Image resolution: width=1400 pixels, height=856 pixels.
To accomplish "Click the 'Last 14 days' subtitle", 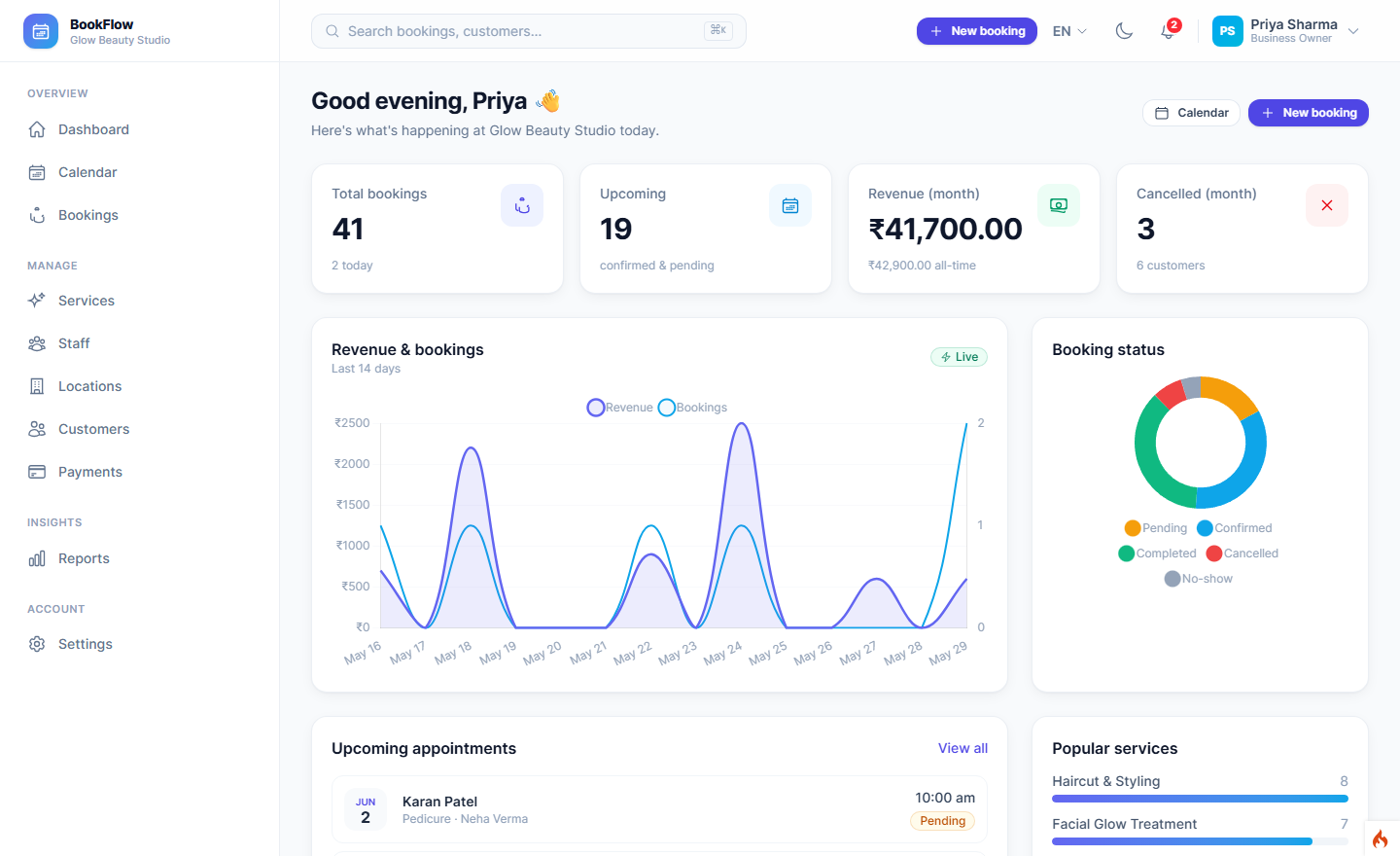I will 366,369.
